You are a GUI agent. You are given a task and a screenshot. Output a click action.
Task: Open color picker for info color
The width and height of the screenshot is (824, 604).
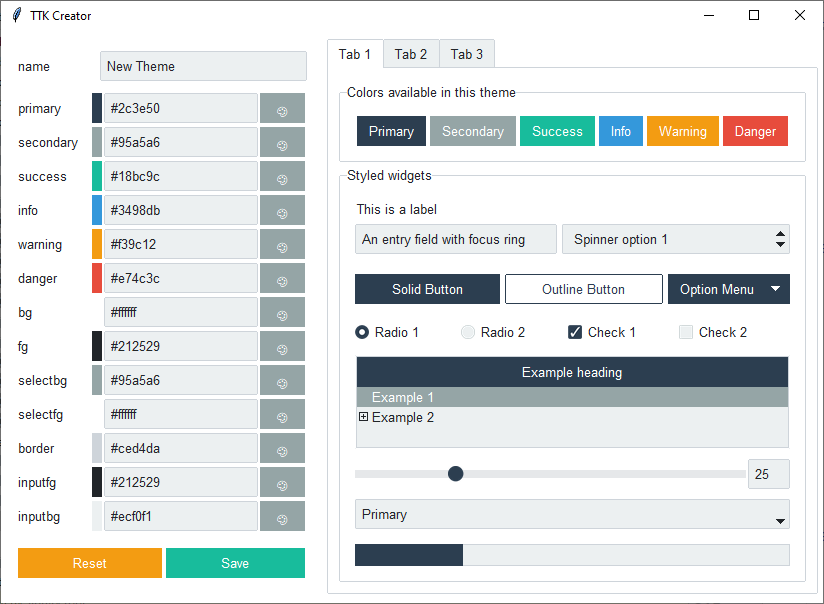(x=282, y=210)
